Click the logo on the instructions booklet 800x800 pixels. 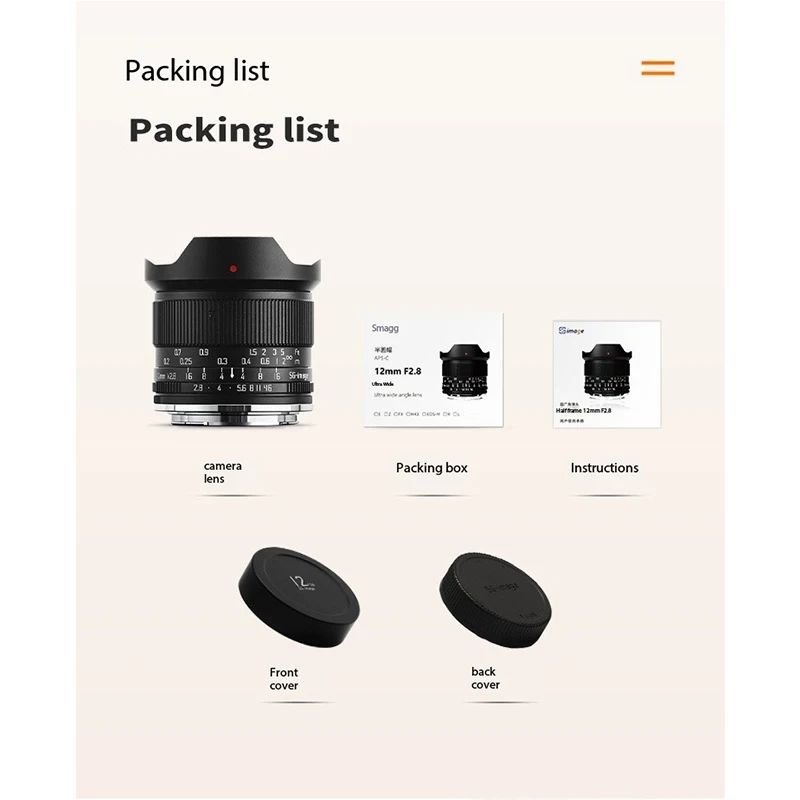click(571, 331)
